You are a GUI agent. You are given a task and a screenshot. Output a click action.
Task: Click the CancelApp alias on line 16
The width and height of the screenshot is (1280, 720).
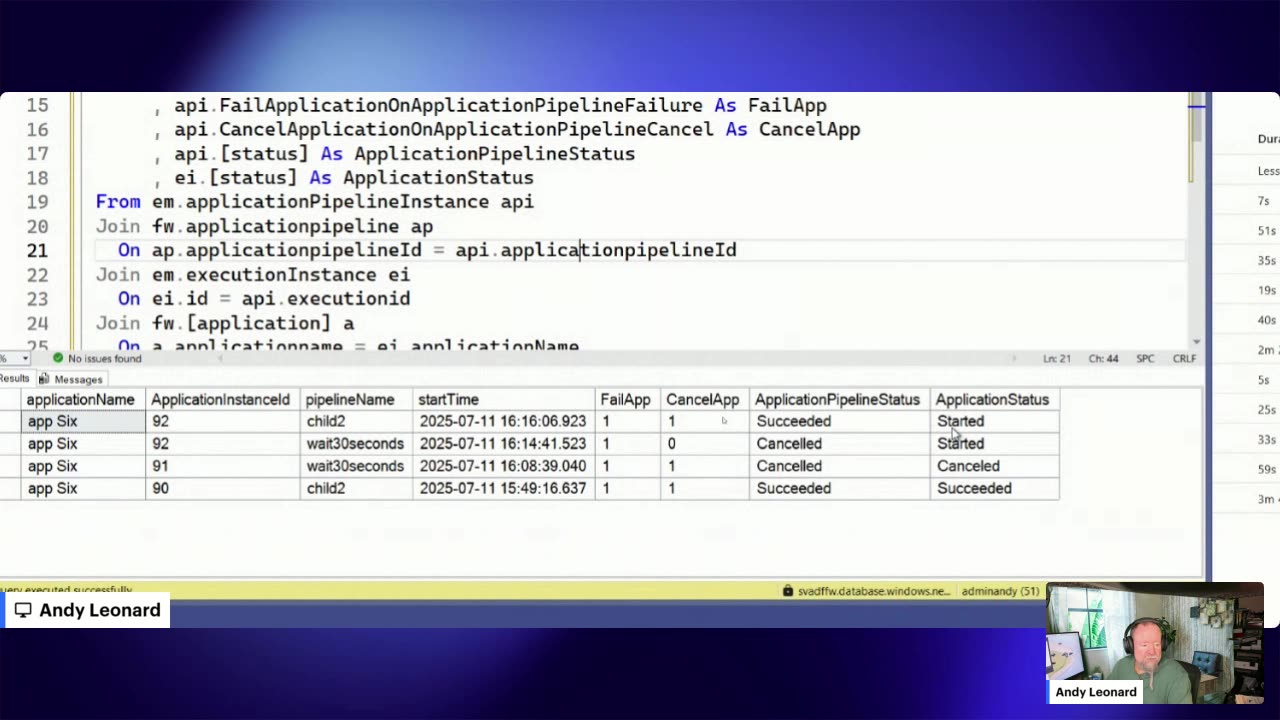(x=809, y=129)
